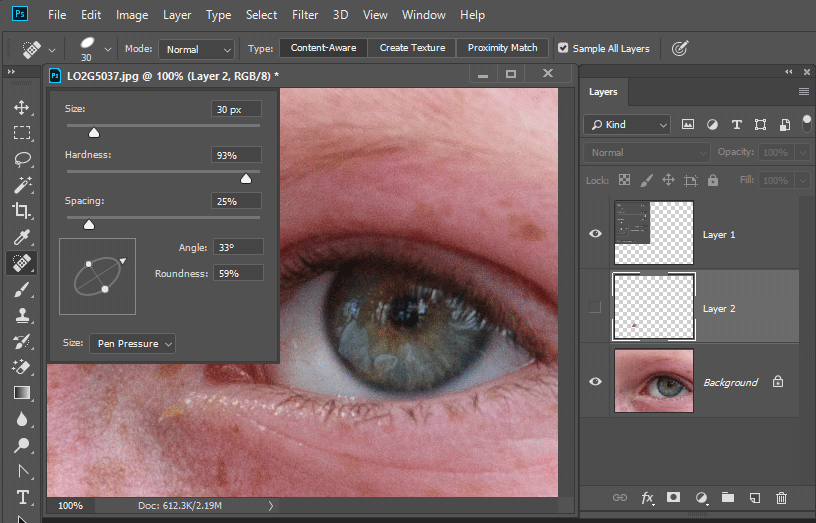Open the Size control Pen Pressure dropdown
This screenshot has height=523, width=816.
(x=132, y=343)
